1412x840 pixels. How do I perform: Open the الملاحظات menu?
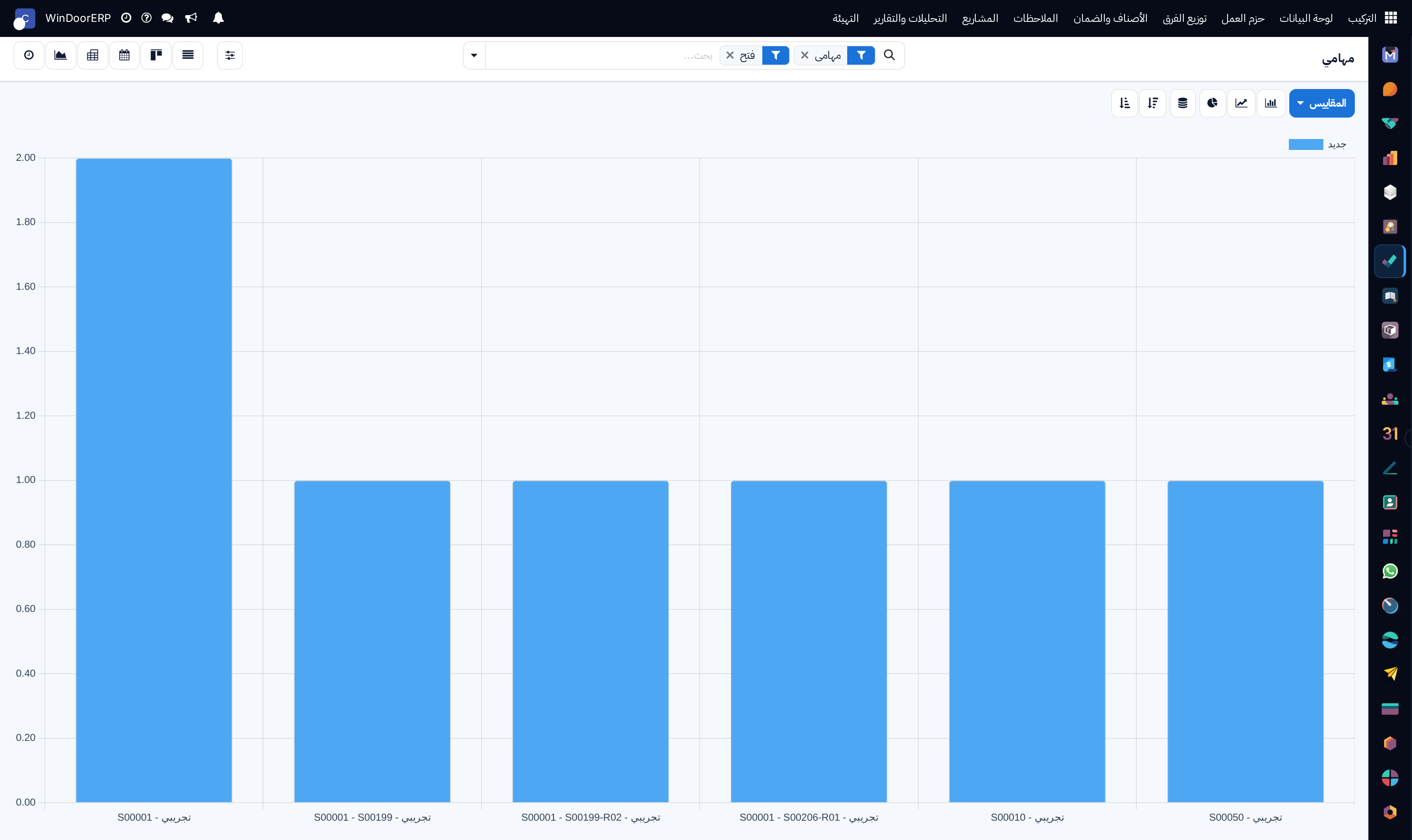tap(1035, 18)
